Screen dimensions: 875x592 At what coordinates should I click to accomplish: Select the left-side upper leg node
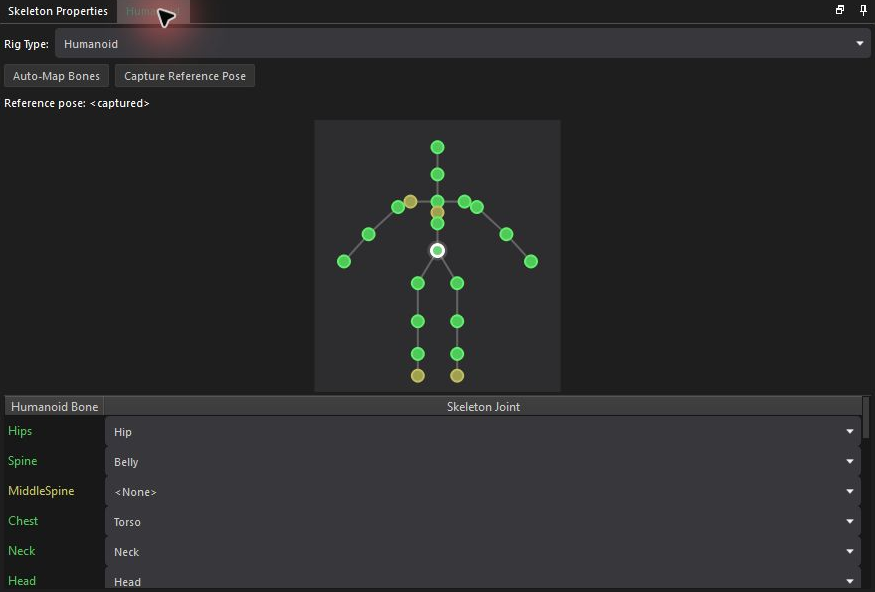[x=417, y=283]
